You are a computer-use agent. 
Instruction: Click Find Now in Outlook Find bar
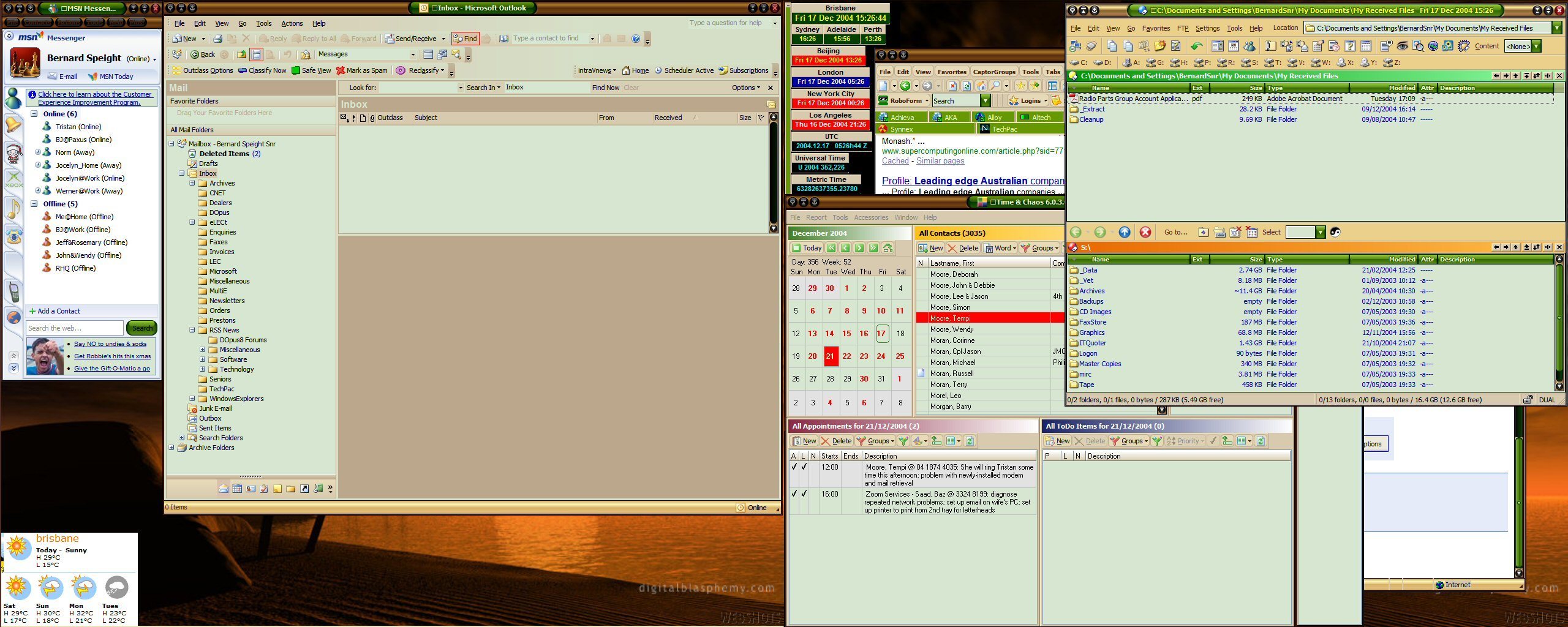pyautogui.click(x=605, y=88)
